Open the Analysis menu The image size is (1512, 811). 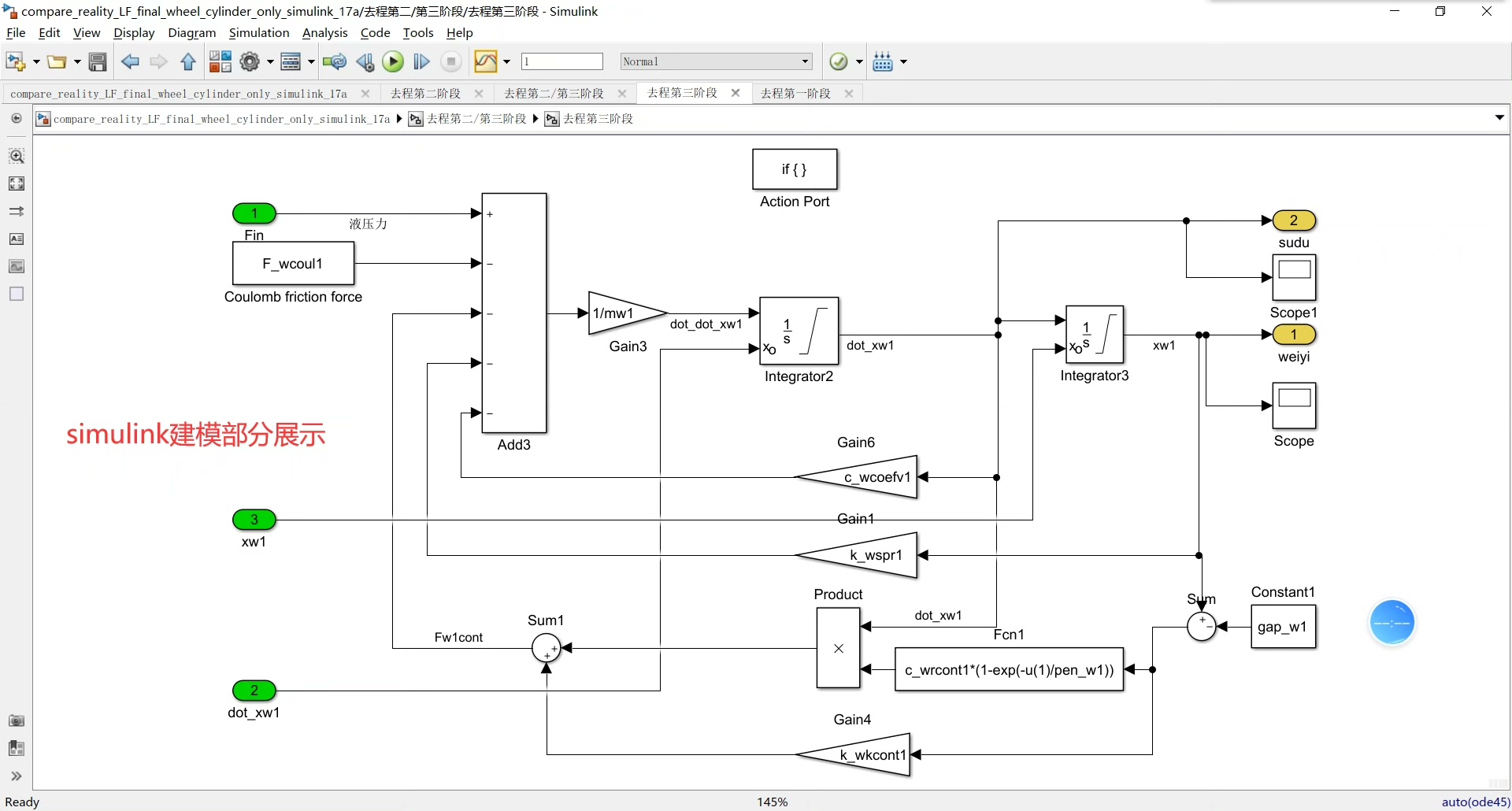point(324,32)
